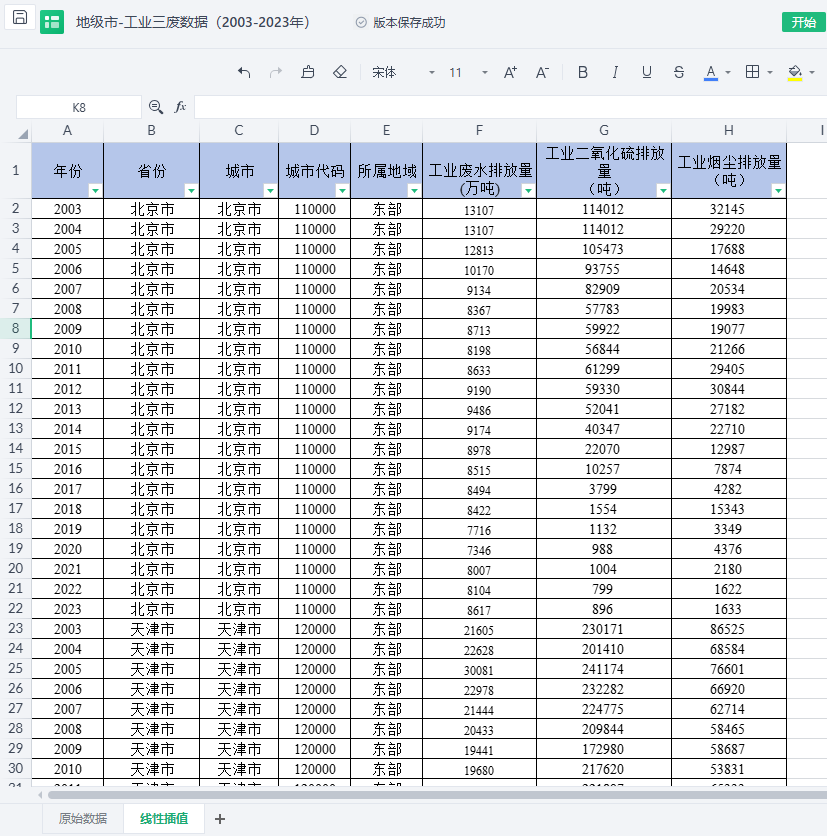Viewport: 827px width, 836px height.
Task: Click cell value 86525
Action: click(x=728, y=629)
